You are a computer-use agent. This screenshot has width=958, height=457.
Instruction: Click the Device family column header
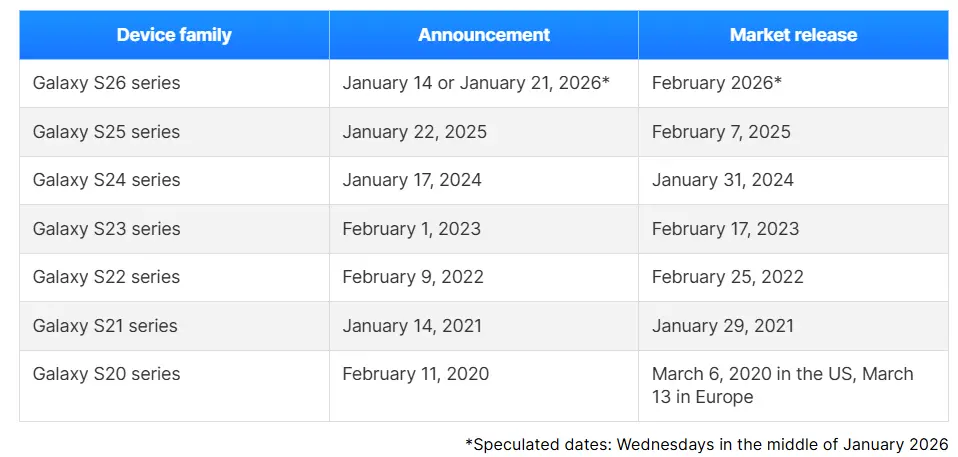click(x=174, y=35)
